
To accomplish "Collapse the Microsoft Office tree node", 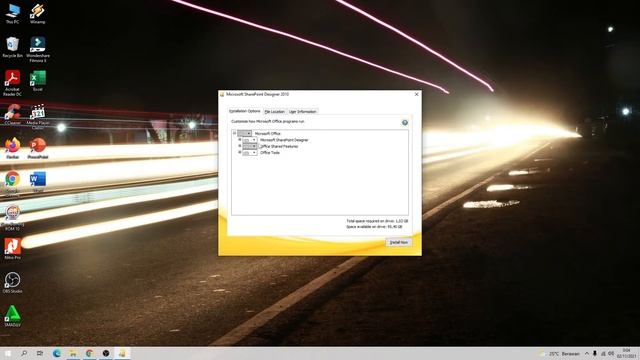I will [x=234, y=133].
